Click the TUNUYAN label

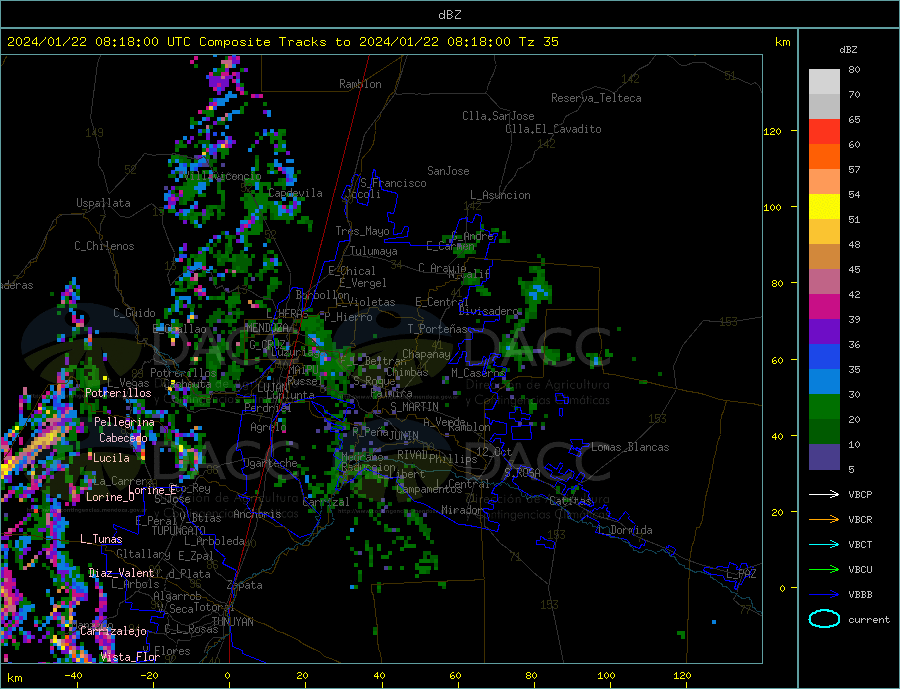point(232,622)
